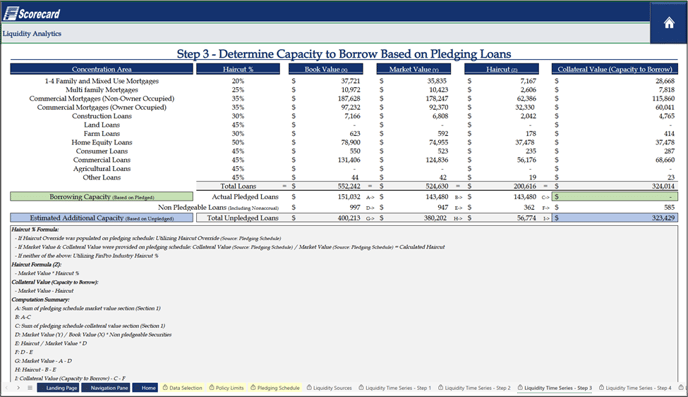688x397 pixels.
Task: Select the Collateral Value (Capacity to Borrow) header
Action: pos(615,69)
